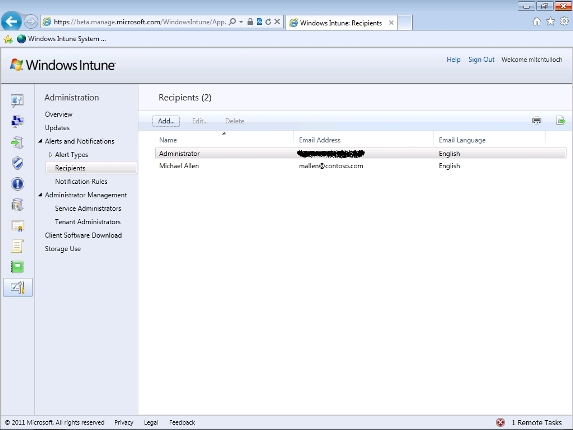
Task: Open a new browser tab
Action: [405, 23]
